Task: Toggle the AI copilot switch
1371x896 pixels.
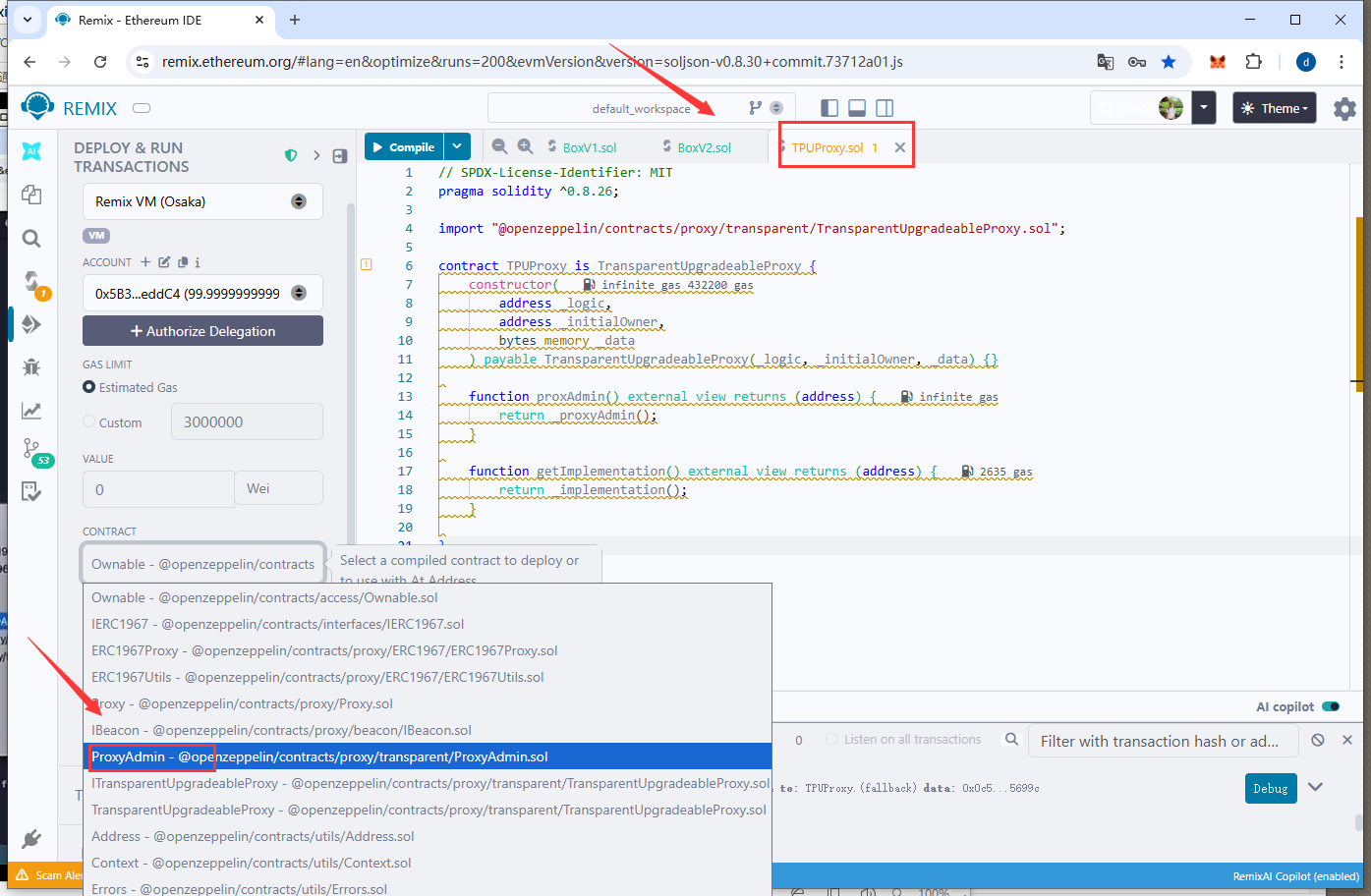Action: point(1331,706)
